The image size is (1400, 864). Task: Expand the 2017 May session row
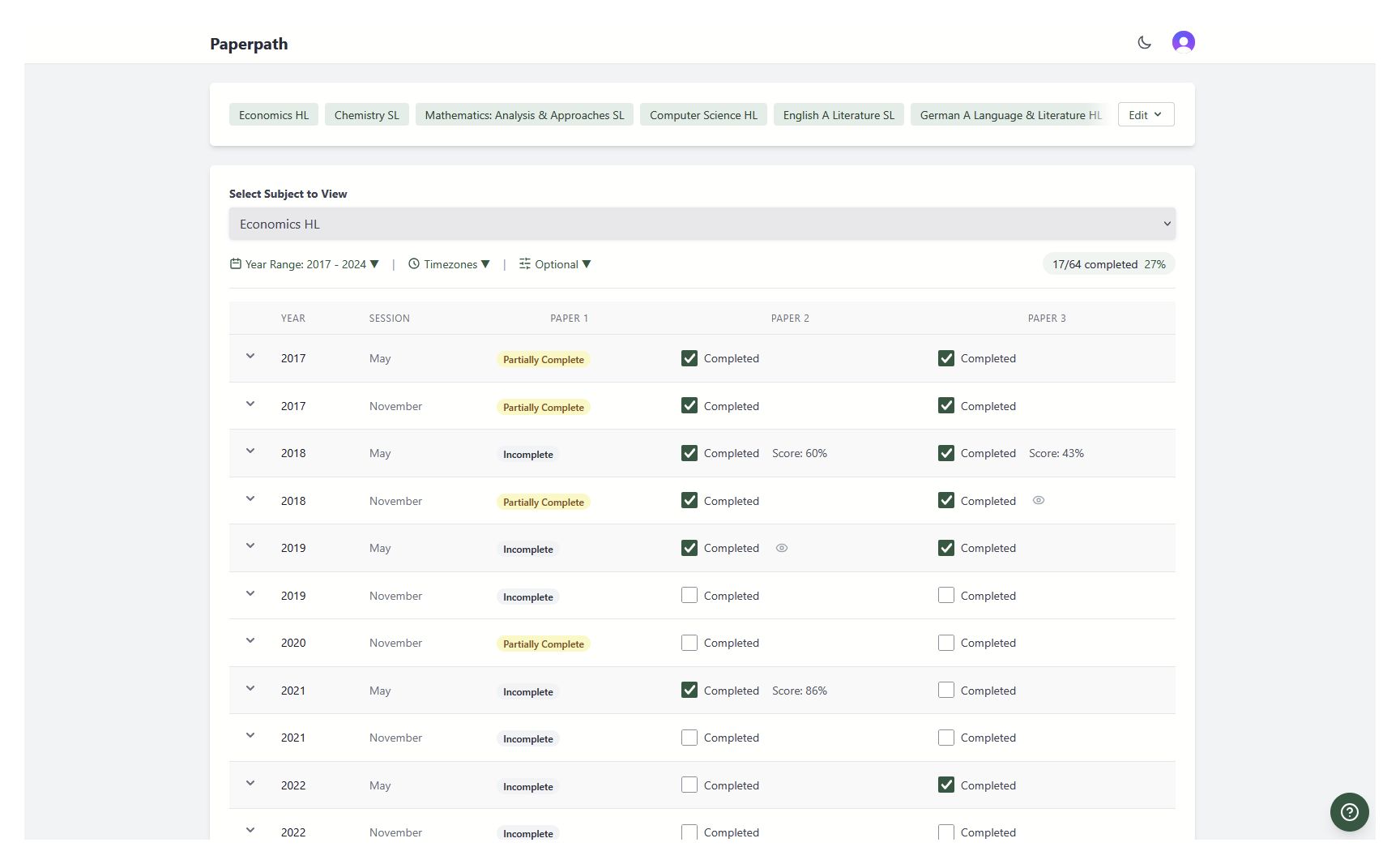(250, 356)
